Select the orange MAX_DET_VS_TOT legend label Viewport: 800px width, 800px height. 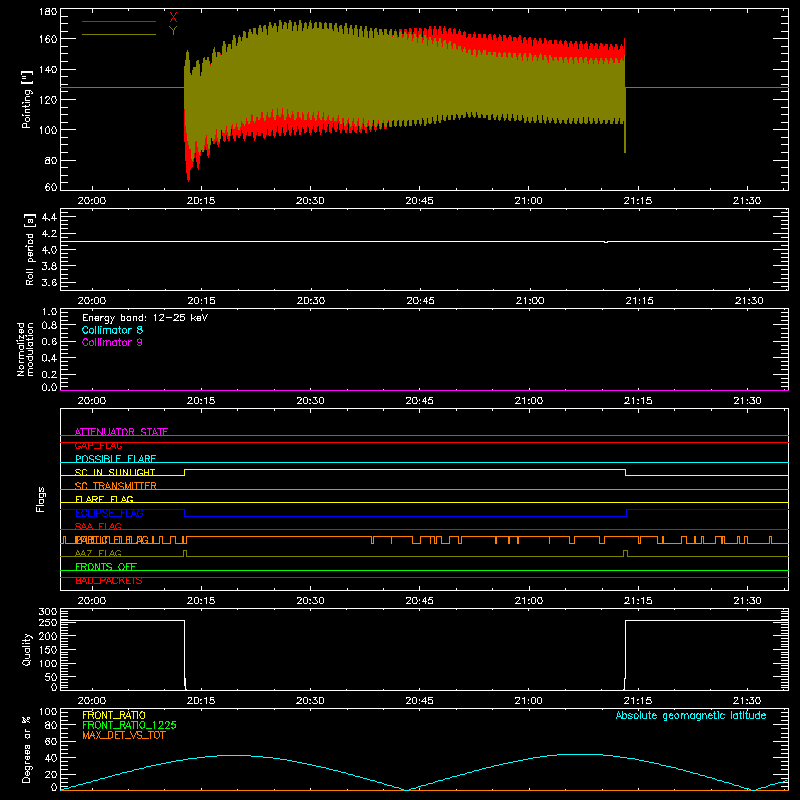pyautogui.click(x=124, y=735)
